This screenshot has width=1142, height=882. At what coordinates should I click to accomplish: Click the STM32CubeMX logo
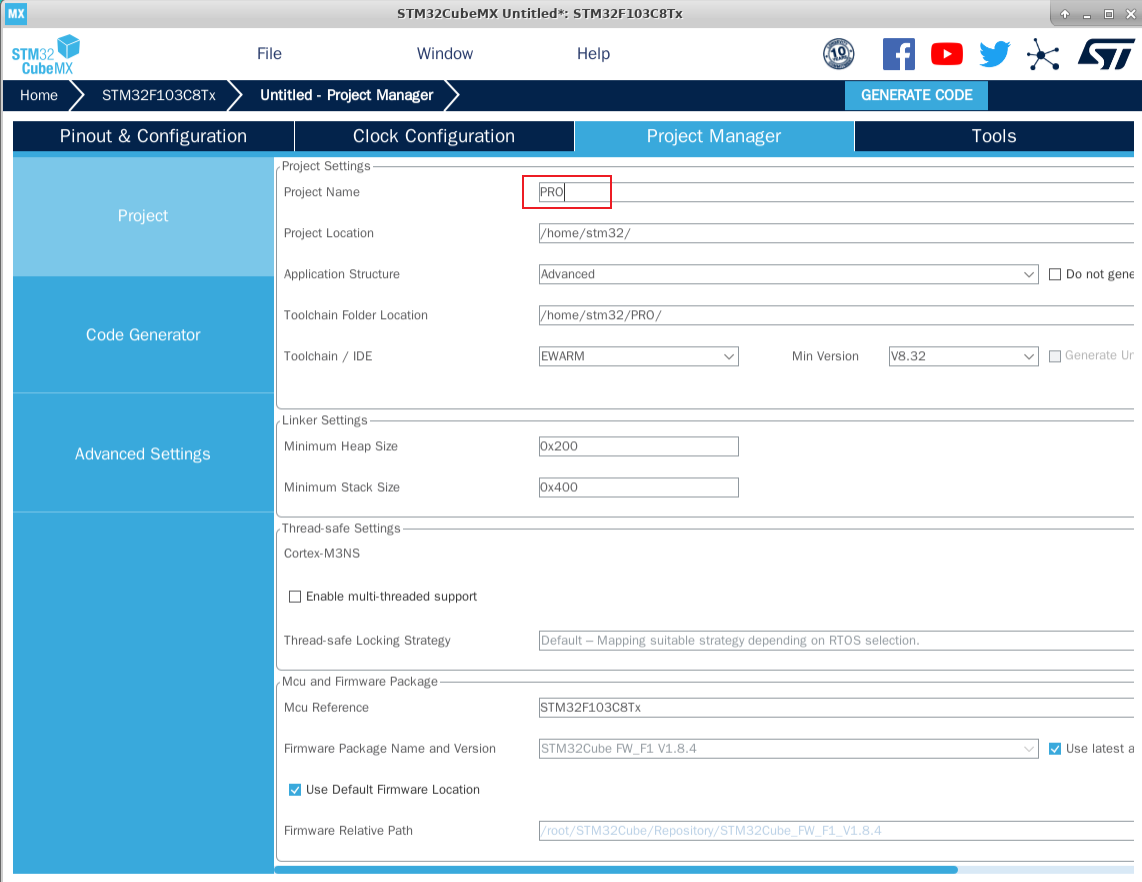coord(45,55)
